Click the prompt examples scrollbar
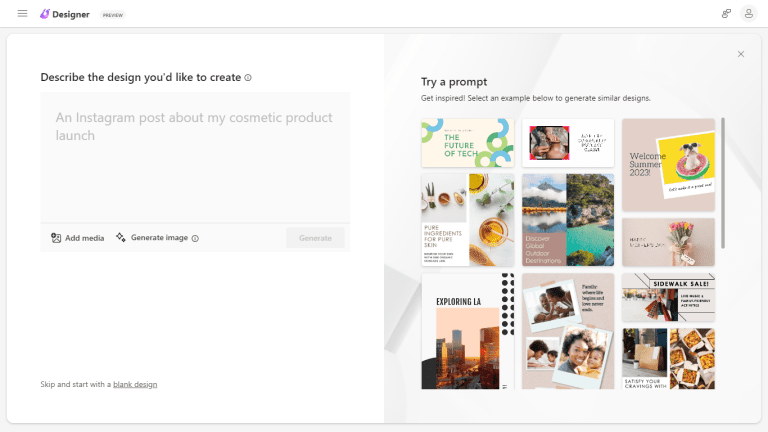 (x=722, y=183)
